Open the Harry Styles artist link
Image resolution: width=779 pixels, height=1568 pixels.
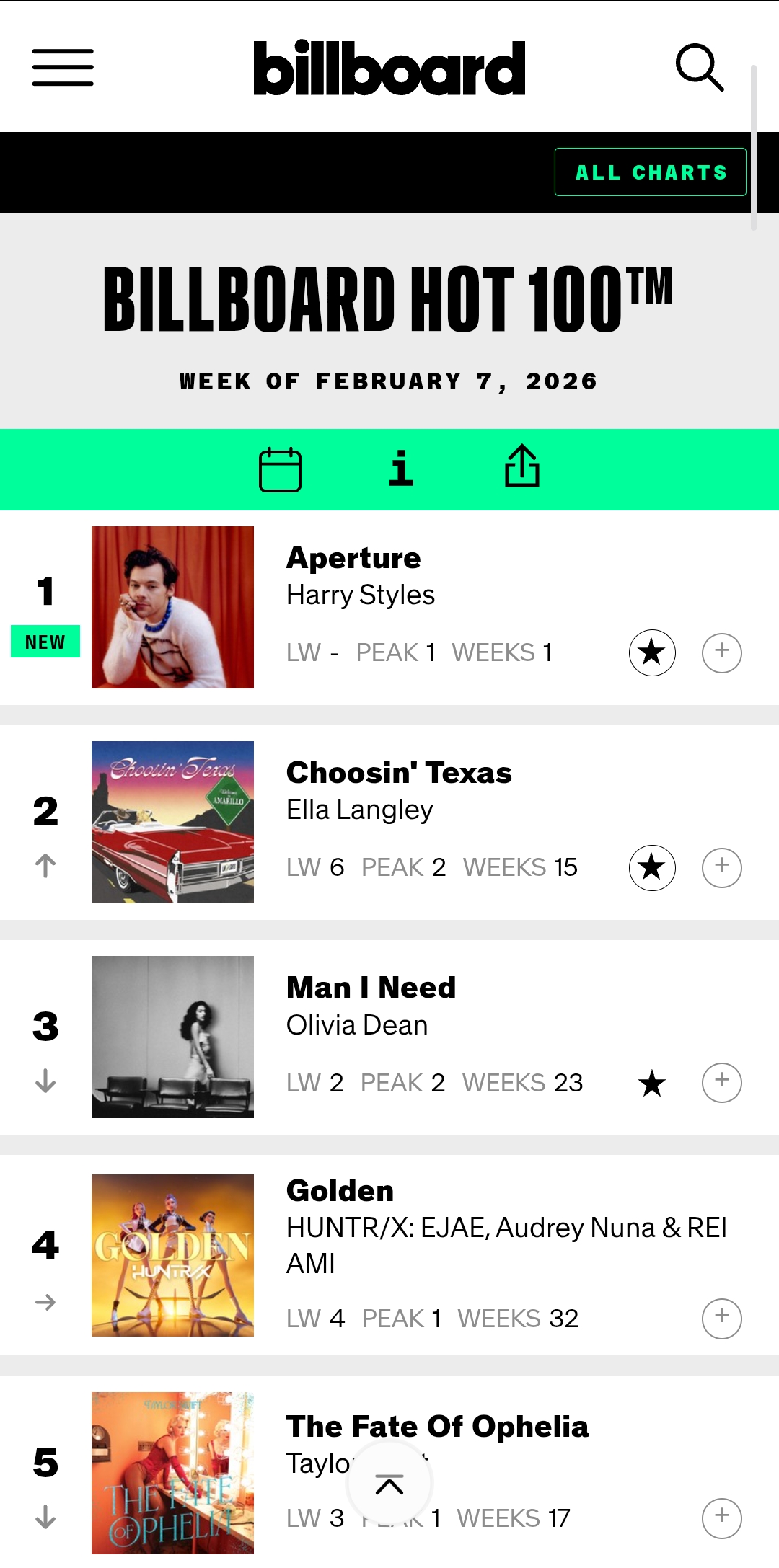pyautogui.click(x=361, y=595)
